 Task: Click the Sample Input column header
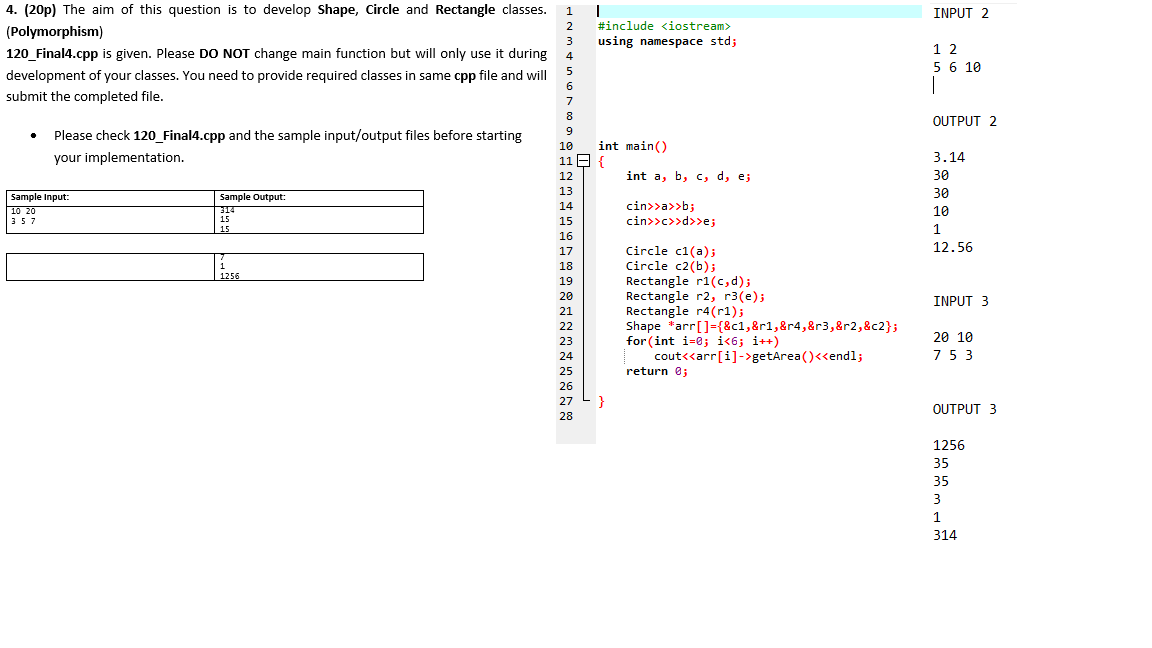(x=38, y=197)
